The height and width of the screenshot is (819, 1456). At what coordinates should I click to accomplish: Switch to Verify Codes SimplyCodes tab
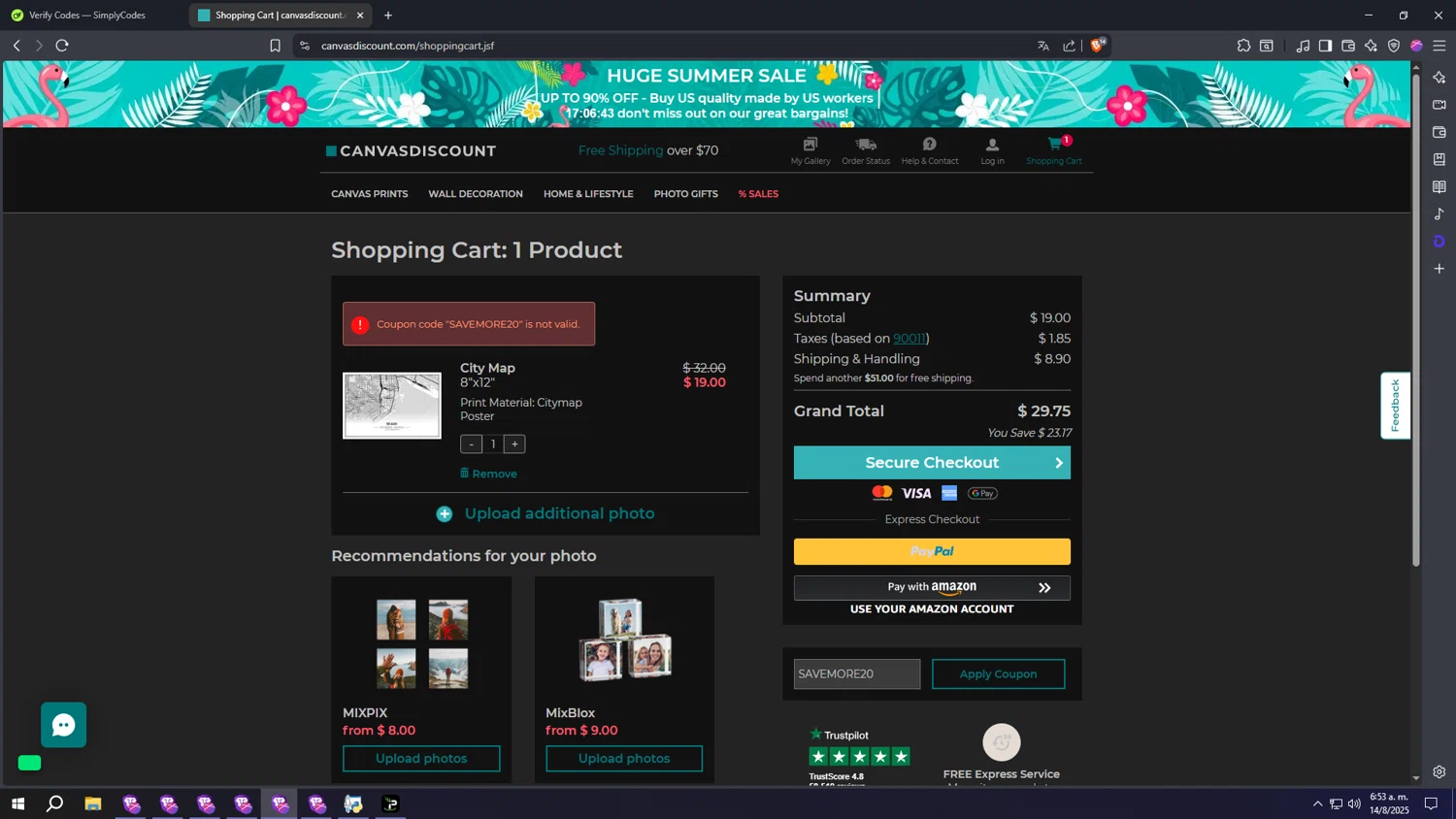87,16
